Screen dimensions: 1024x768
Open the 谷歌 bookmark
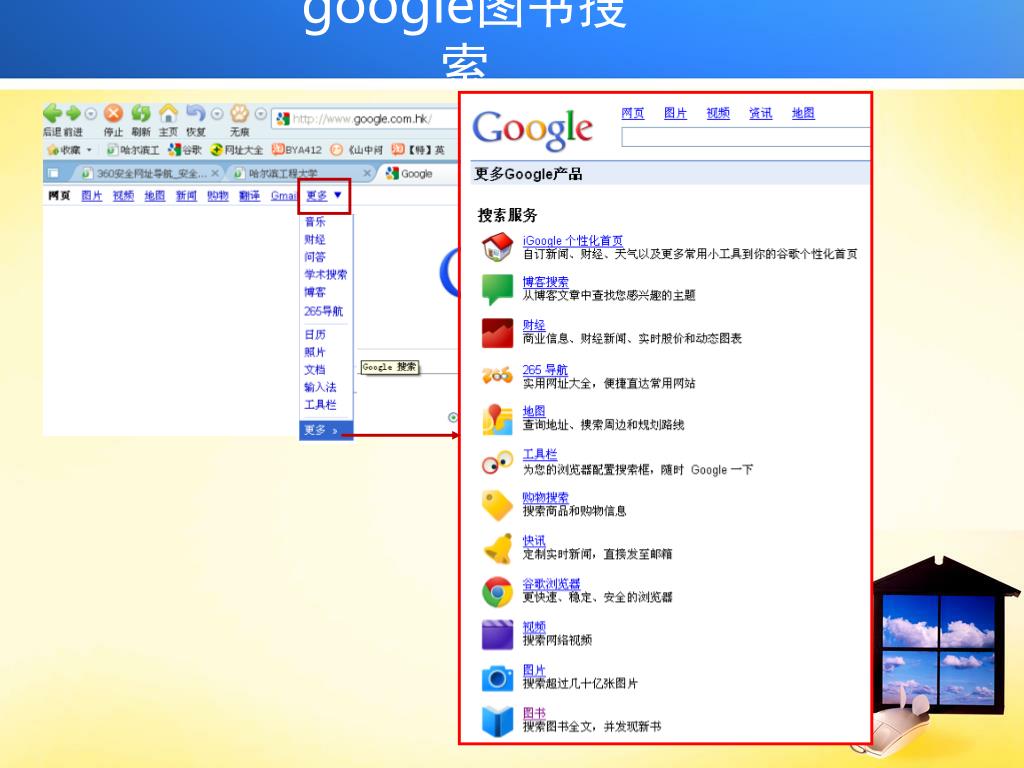(185, 150)
